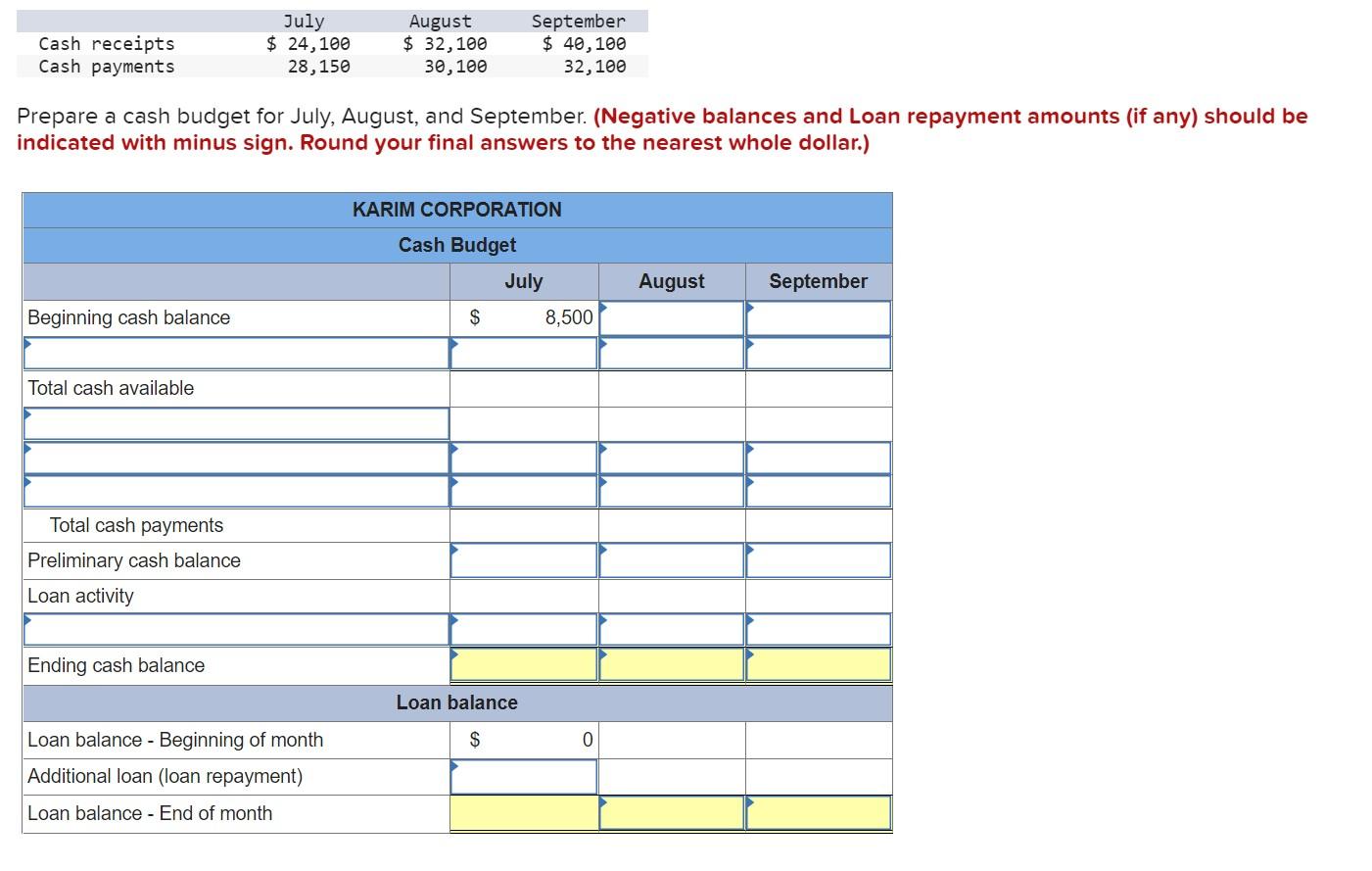Click August cell two rows above Total cash payments
The height and width of the screenshot is (871, 1372).
pos(672,458)
